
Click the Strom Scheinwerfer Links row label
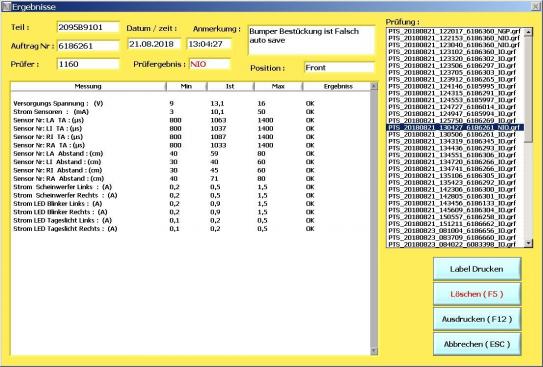[x=63, y=187]
